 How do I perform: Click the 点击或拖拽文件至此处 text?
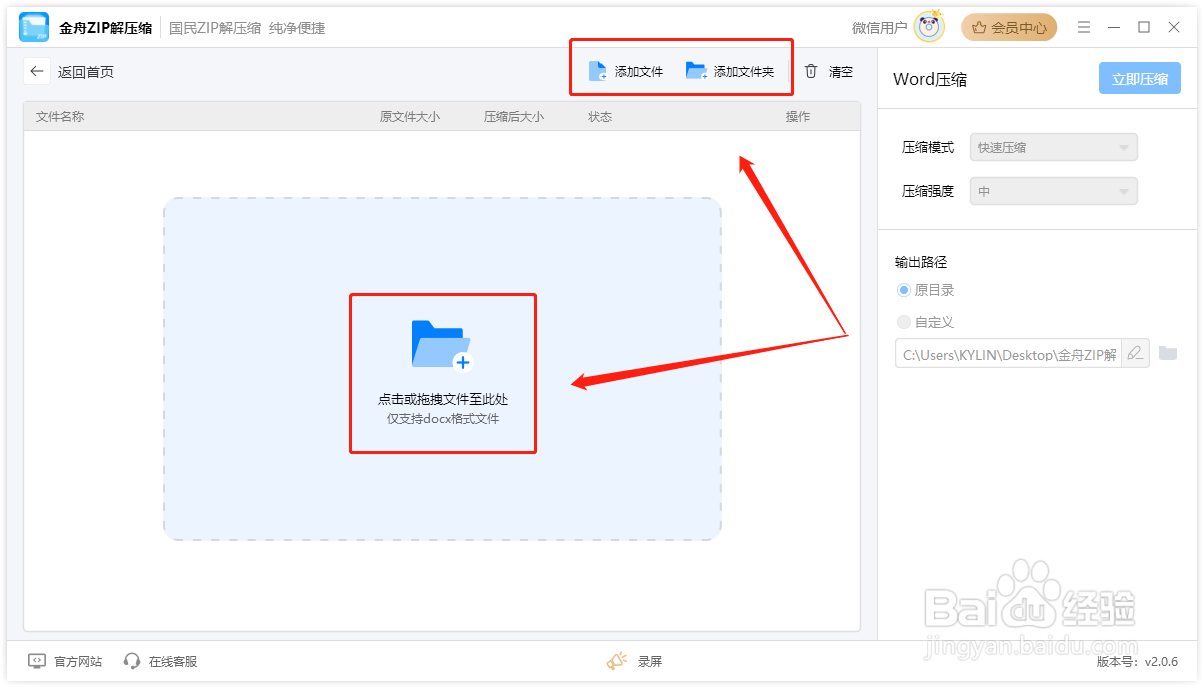[x=443, y=399]
